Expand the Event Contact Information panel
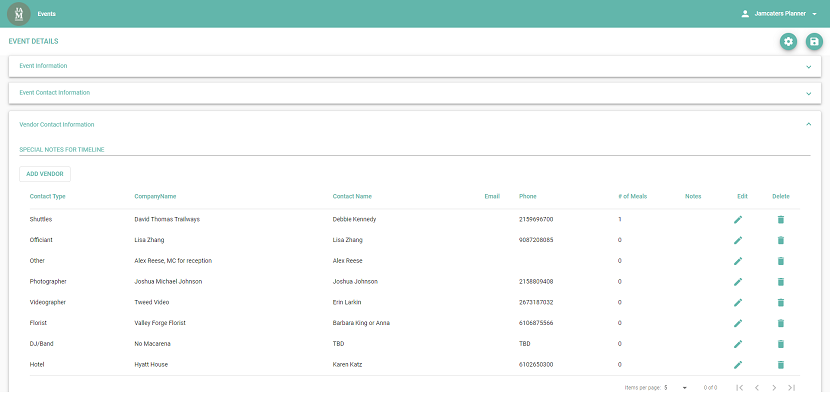 tap(415, 93)
